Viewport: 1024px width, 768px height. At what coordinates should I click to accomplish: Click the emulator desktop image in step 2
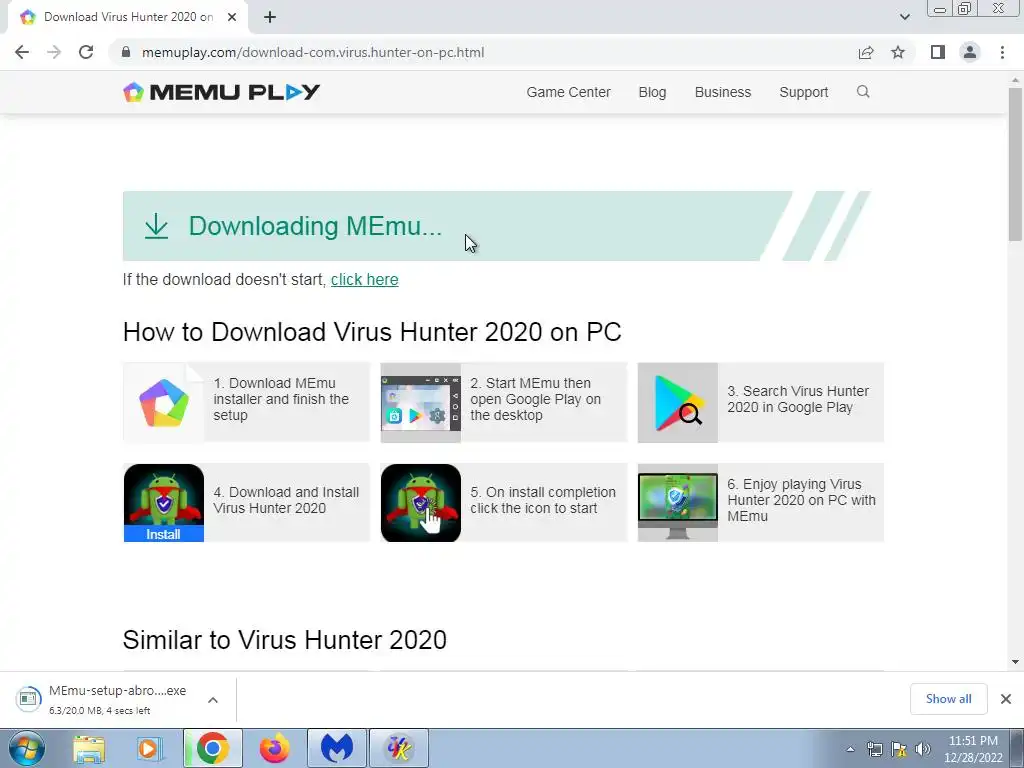(x=421, y=403)
